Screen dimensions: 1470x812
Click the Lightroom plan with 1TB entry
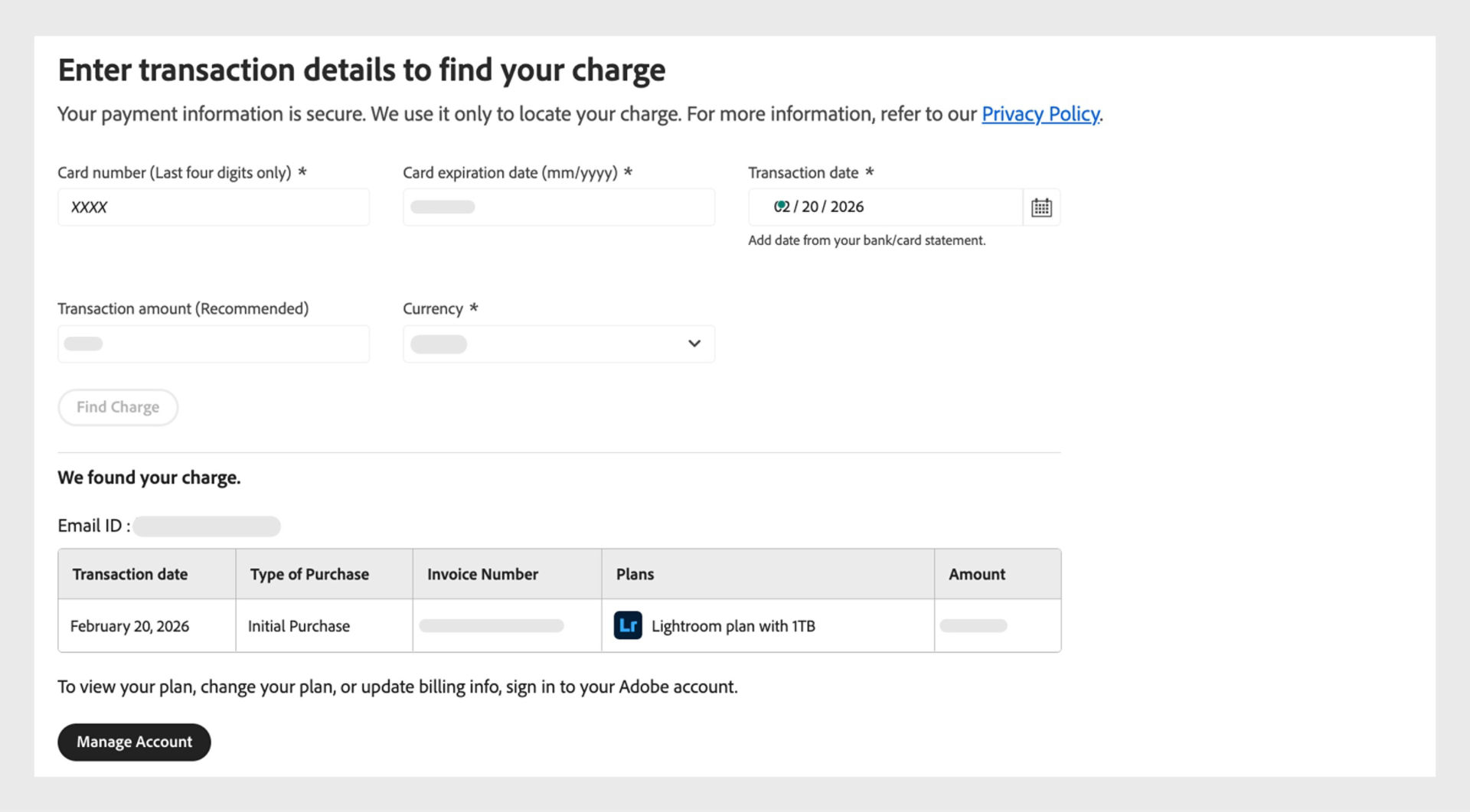pos(733,626)
